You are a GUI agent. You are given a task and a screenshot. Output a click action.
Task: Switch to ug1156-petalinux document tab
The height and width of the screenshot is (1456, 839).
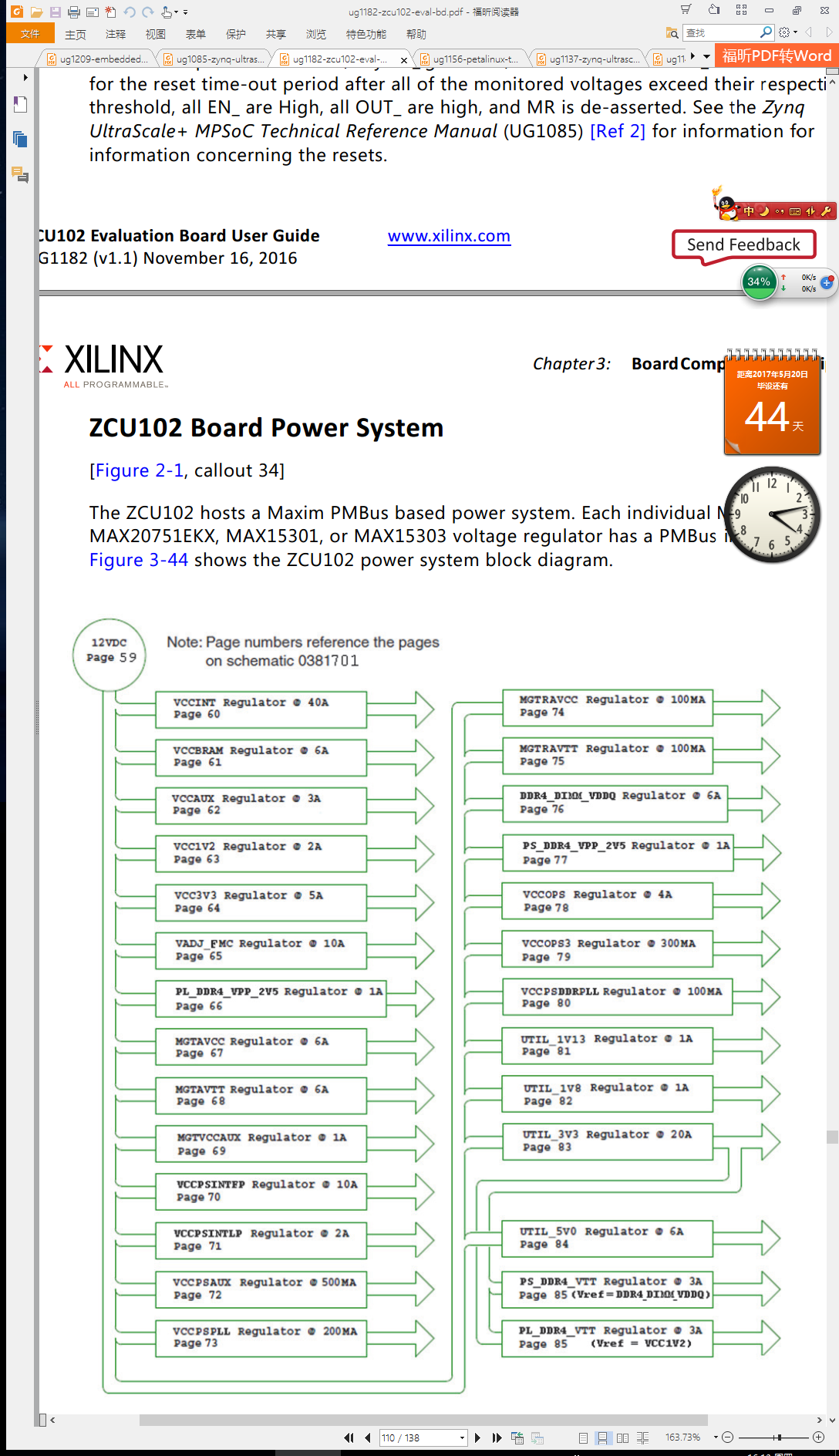pos(470,59)
